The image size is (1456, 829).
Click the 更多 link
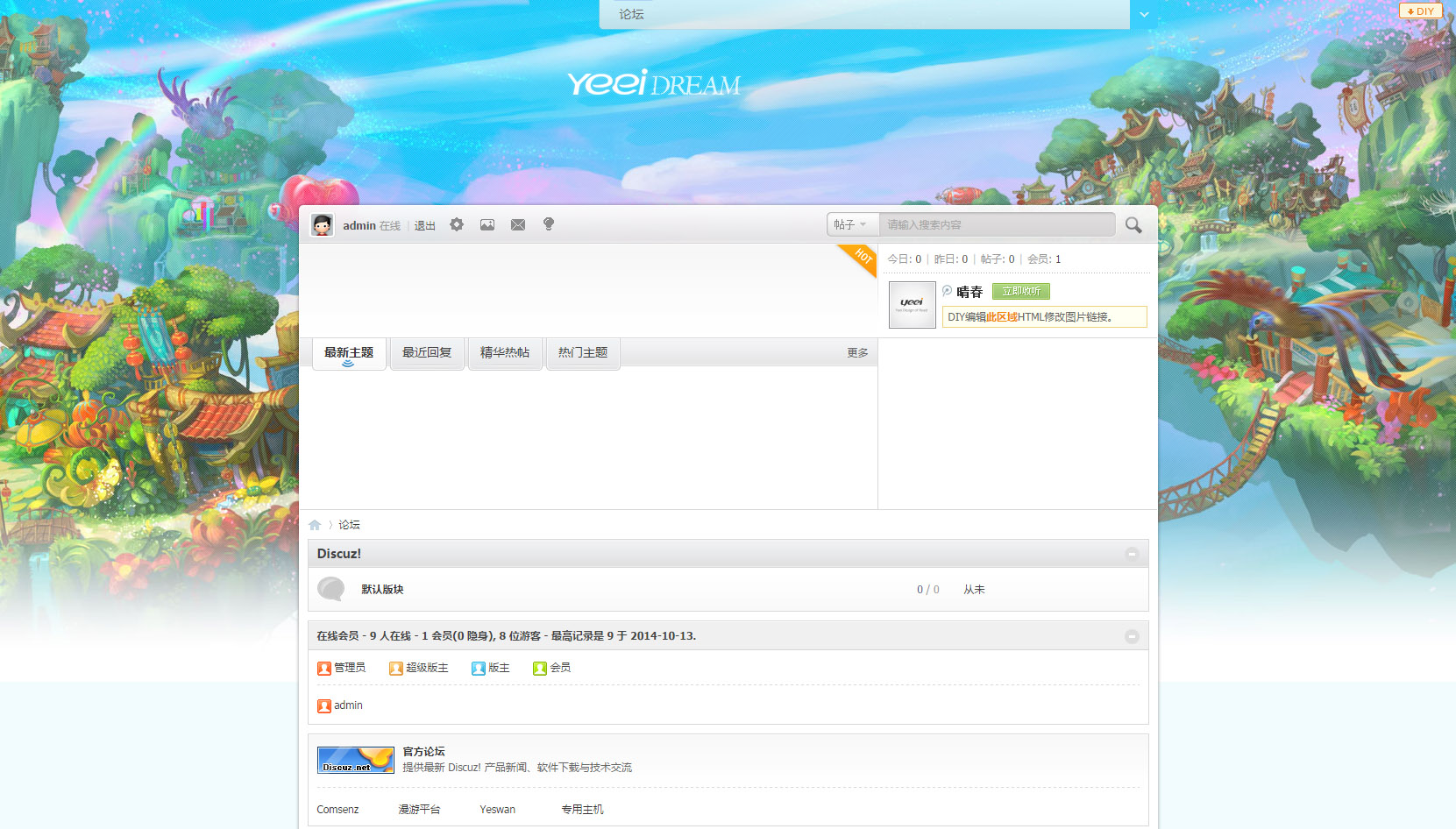(857, 353)
